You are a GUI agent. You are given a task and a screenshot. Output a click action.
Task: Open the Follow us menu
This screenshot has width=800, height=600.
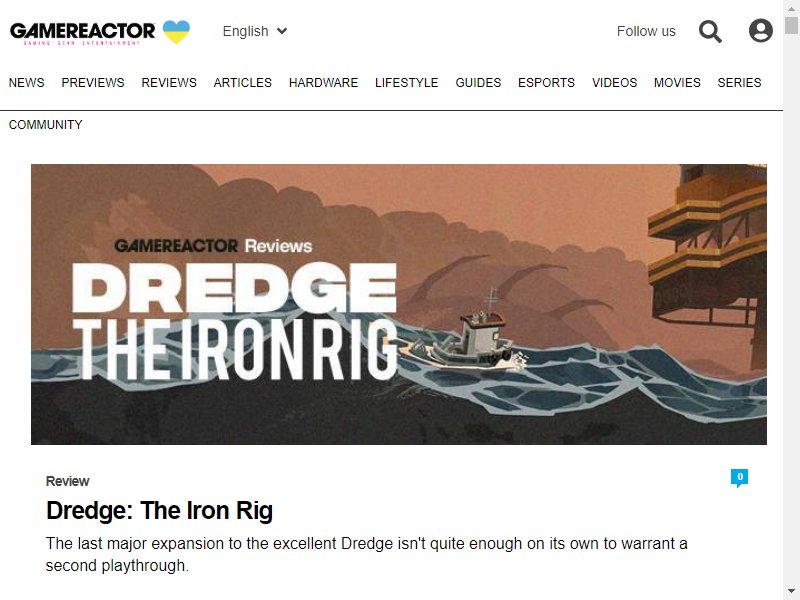pos(646,31)
